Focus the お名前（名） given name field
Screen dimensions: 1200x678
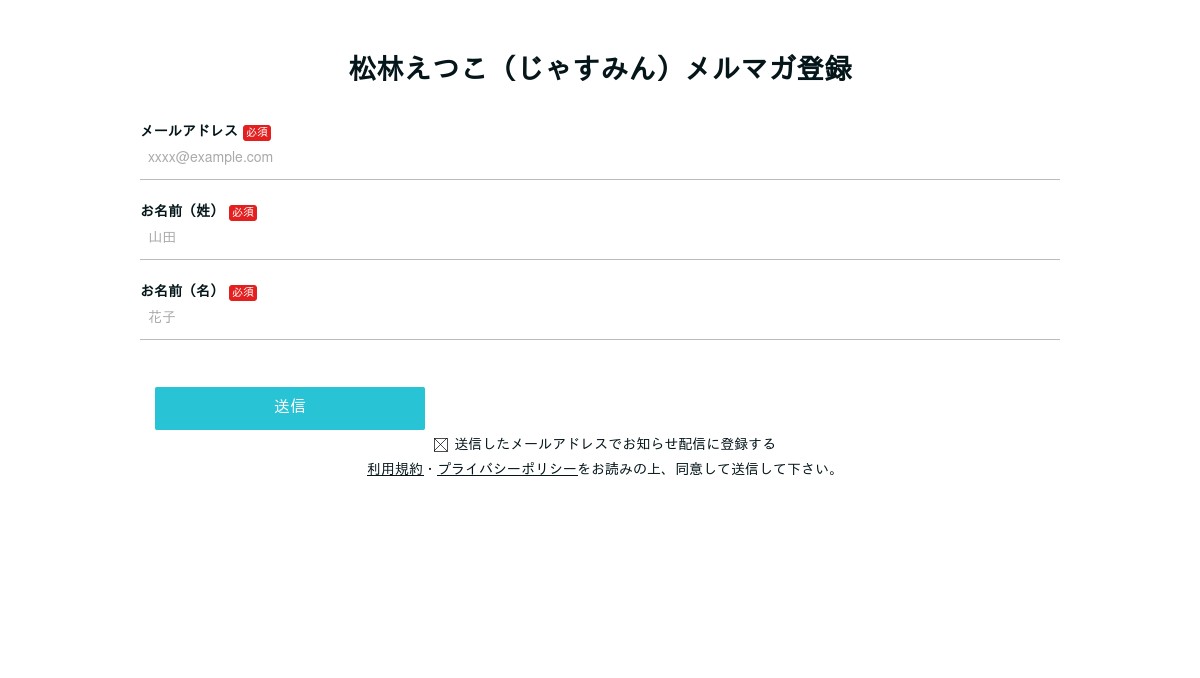click(x=600, y=318)
